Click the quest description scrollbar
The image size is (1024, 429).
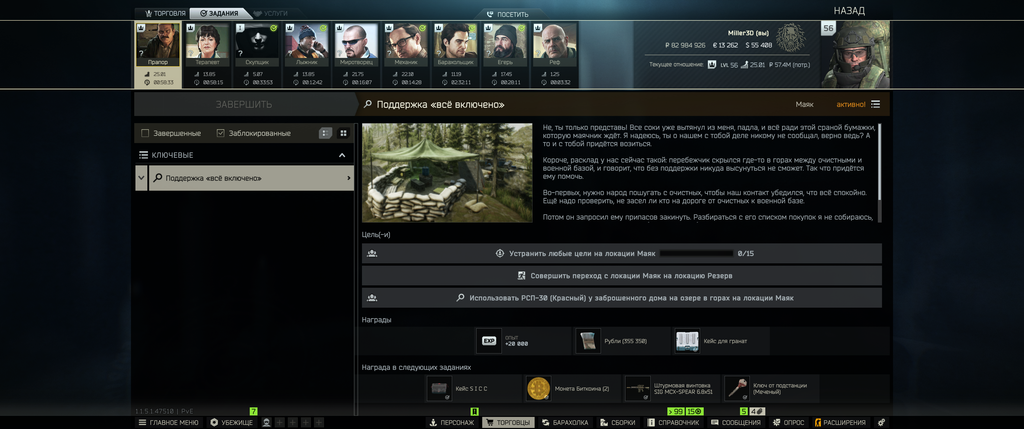tap(880, 161)
